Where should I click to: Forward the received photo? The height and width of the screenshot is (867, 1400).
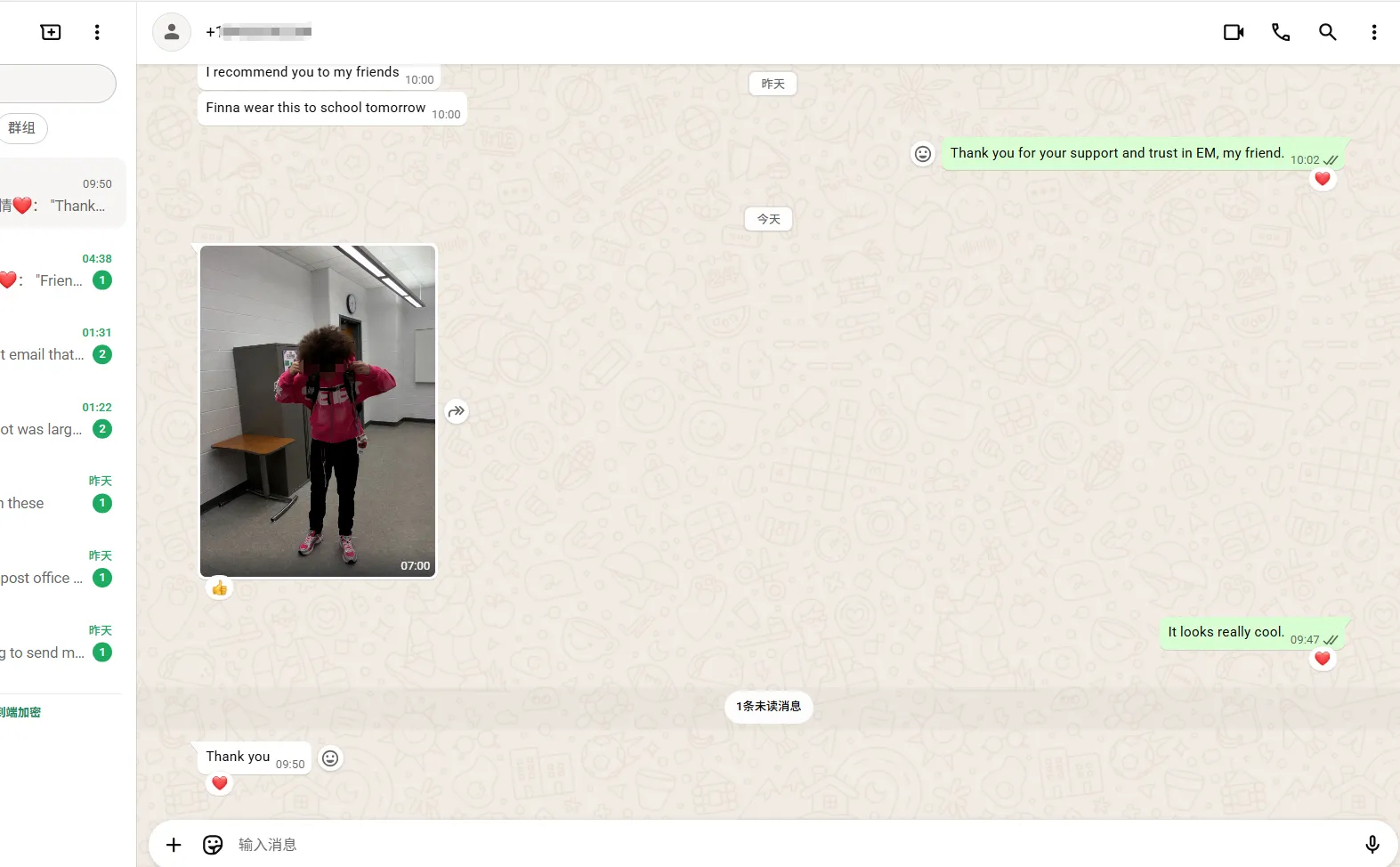pyautogui.click(x=457, y=411)
